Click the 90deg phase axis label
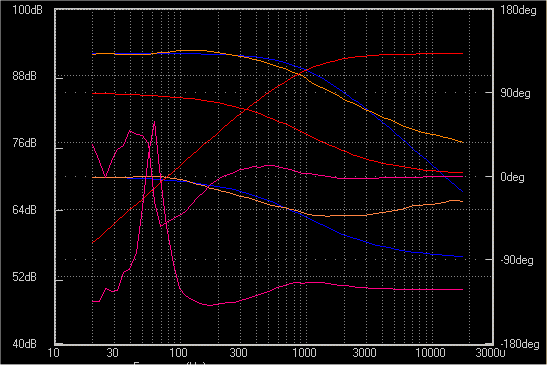Viewport: 547px width, 365px height. 515,93
